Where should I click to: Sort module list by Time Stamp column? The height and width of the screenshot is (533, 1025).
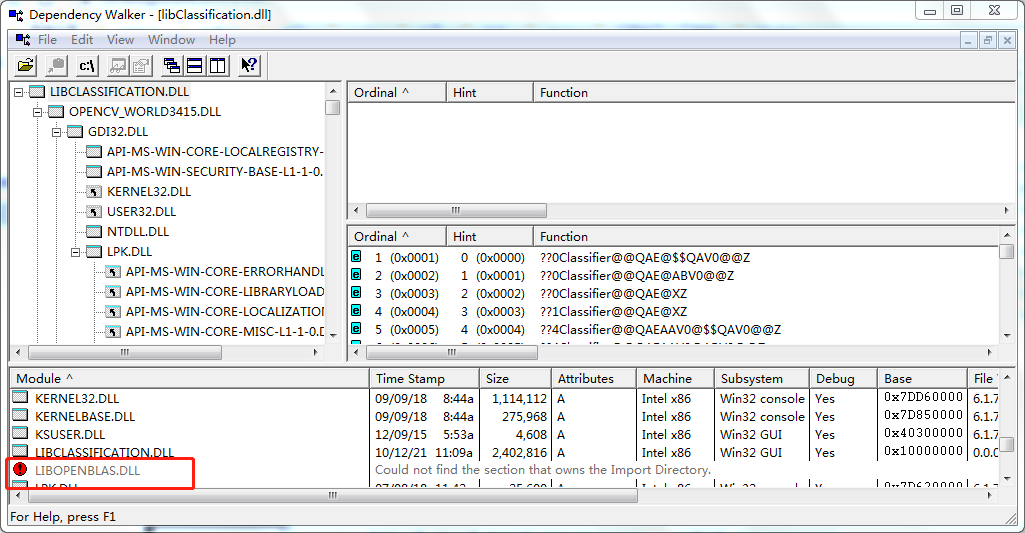tap(424, 379)
